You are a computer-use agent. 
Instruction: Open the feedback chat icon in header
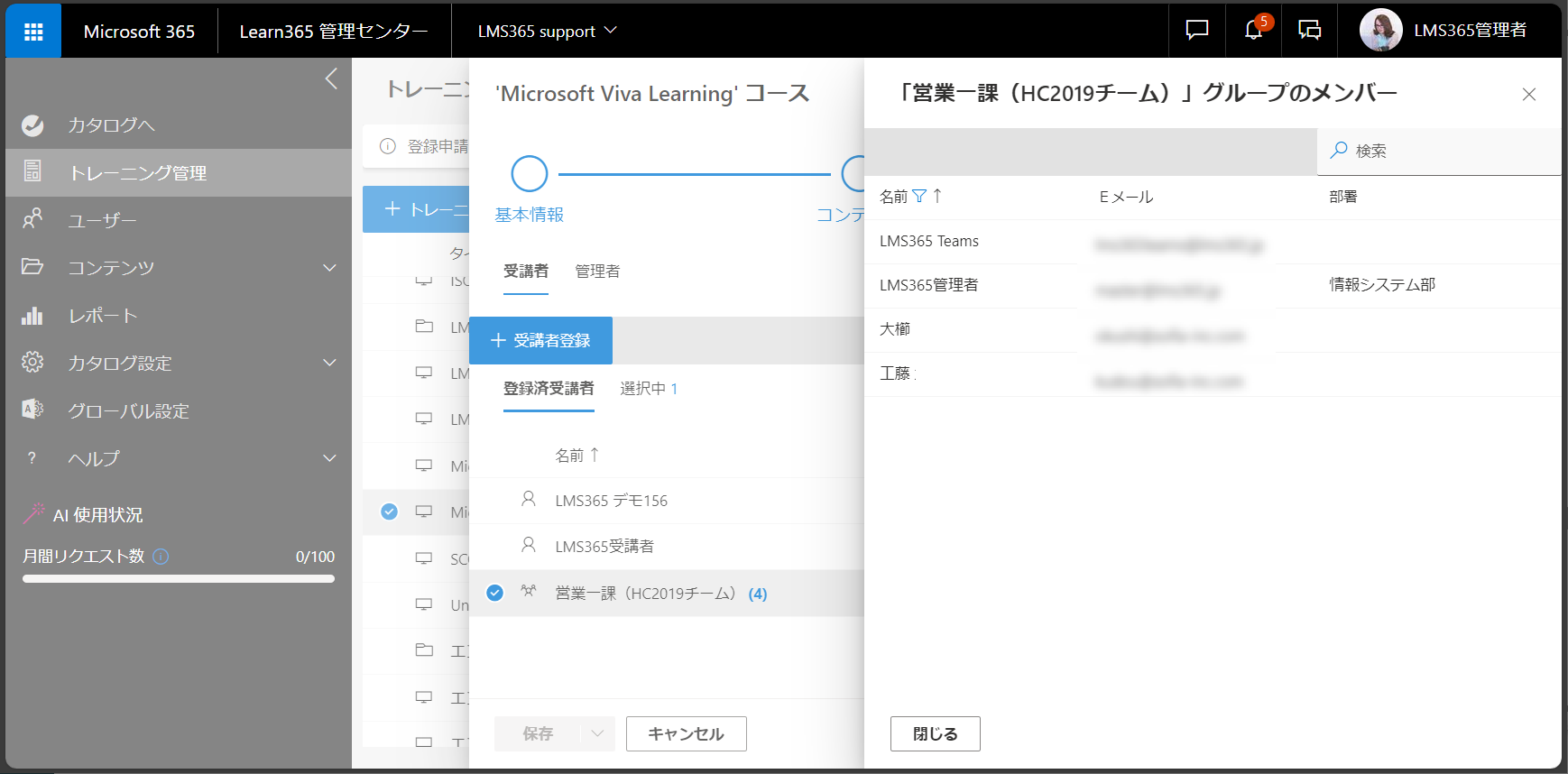[x=1196, y=31]
